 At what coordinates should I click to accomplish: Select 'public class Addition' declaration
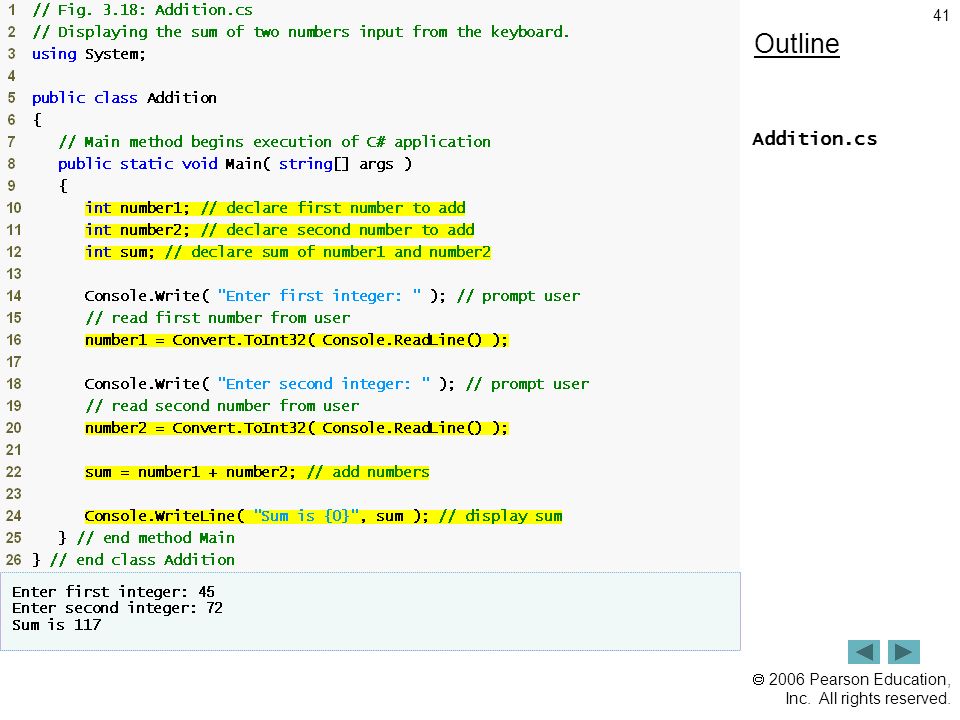pyautogui.click(x=124, y=98)
